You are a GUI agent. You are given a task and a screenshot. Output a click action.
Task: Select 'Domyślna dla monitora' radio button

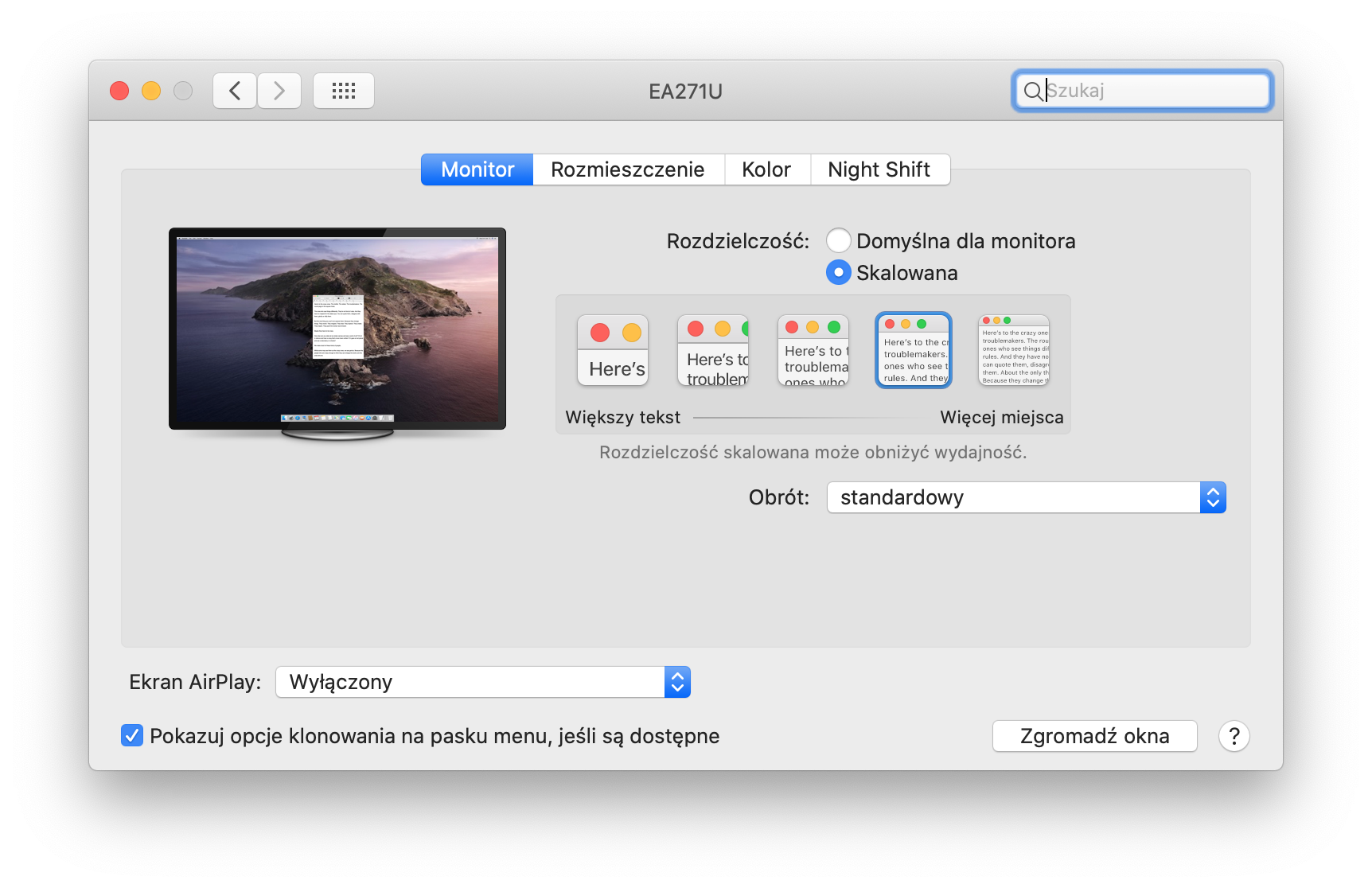click(838, 240)
